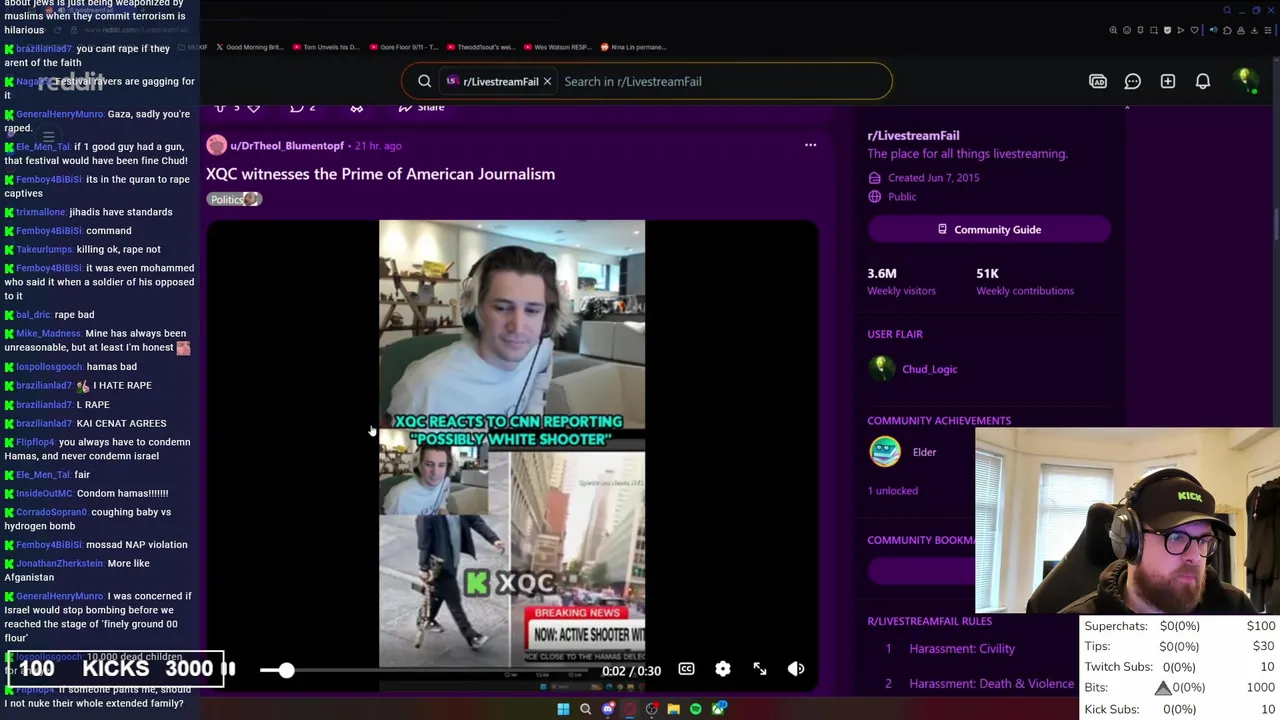Open the Good Morning Brit... bookmark
This screenshot has width=1280, height=720.
pyautogui.click(x=250, y=47)
